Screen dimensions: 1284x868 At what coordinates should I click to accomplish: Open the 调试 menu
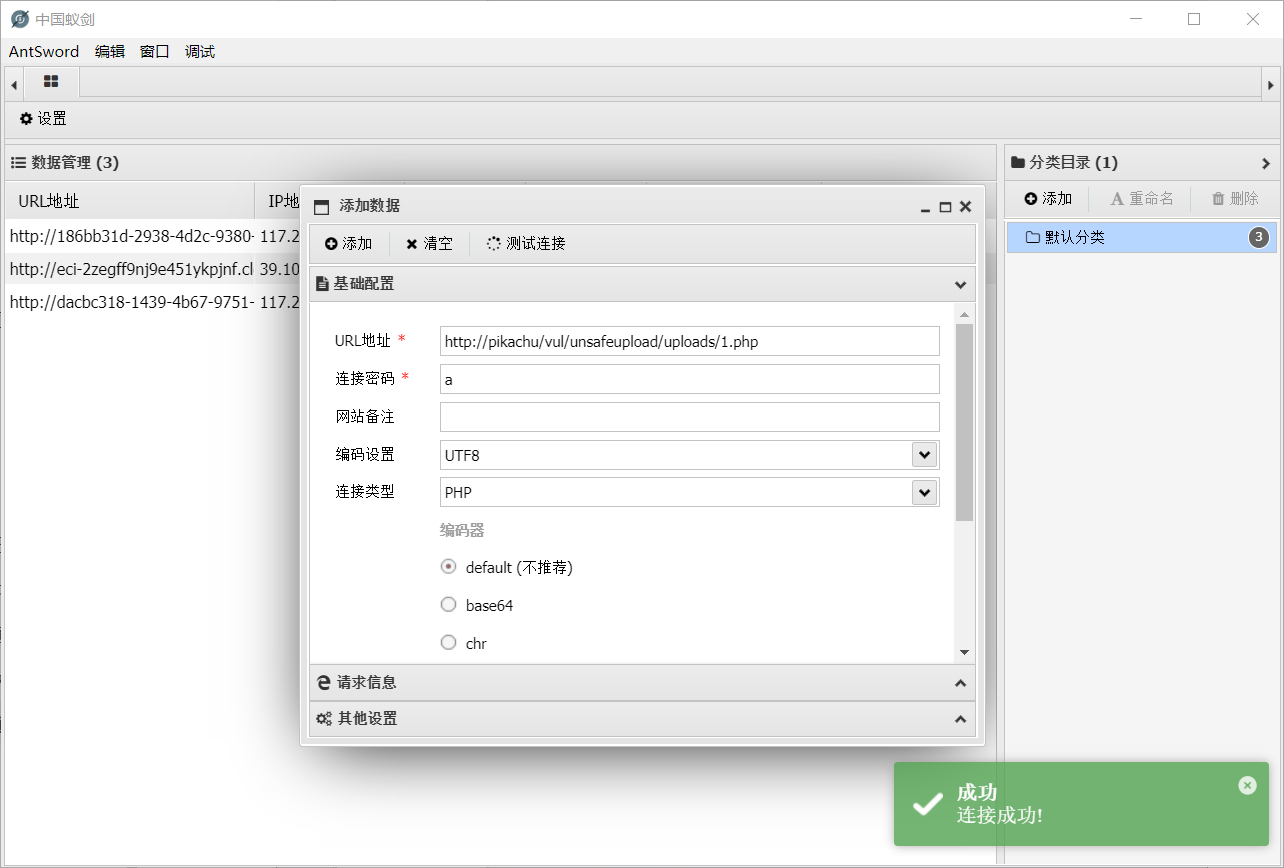pos(200,52)
